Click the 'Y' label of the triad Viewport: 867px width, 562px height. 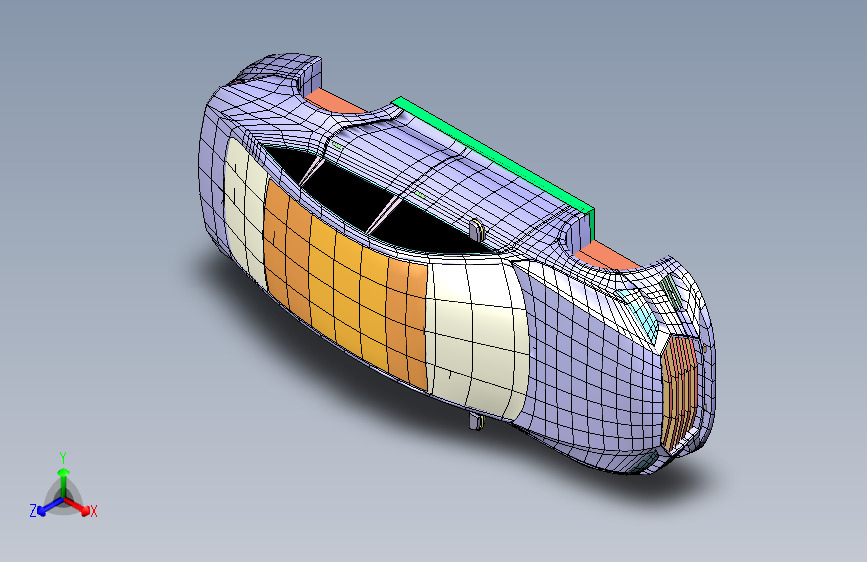coord(63,458)
